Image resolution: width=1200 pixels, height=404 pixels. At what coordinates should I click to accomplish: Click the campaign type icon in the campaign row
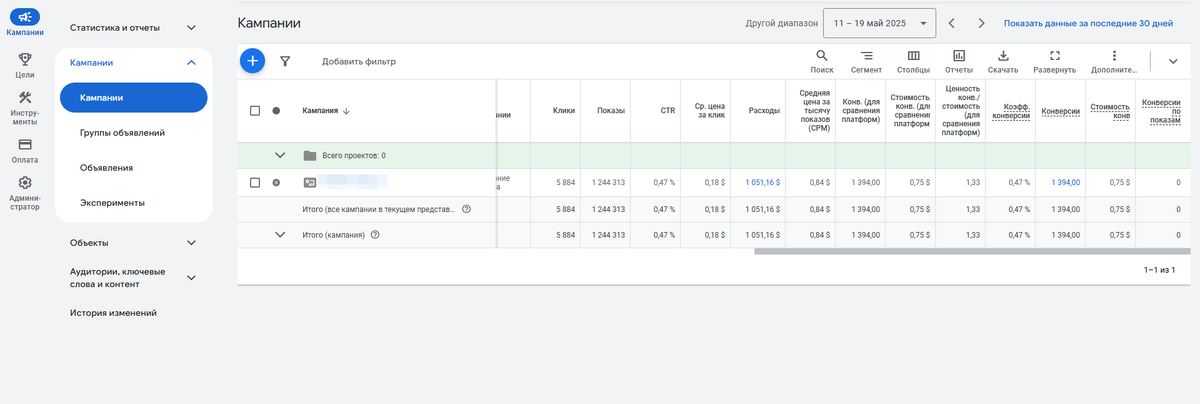pyautogui.click(x=310, y=182)
